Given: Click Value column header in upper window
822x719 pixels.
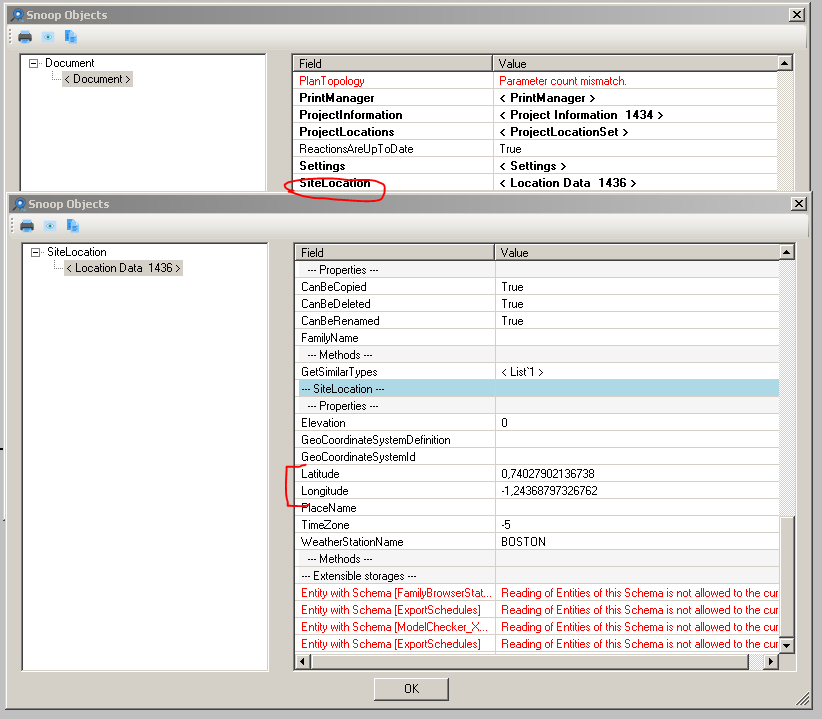Looking at the screenshot, I should pos(635,63).
